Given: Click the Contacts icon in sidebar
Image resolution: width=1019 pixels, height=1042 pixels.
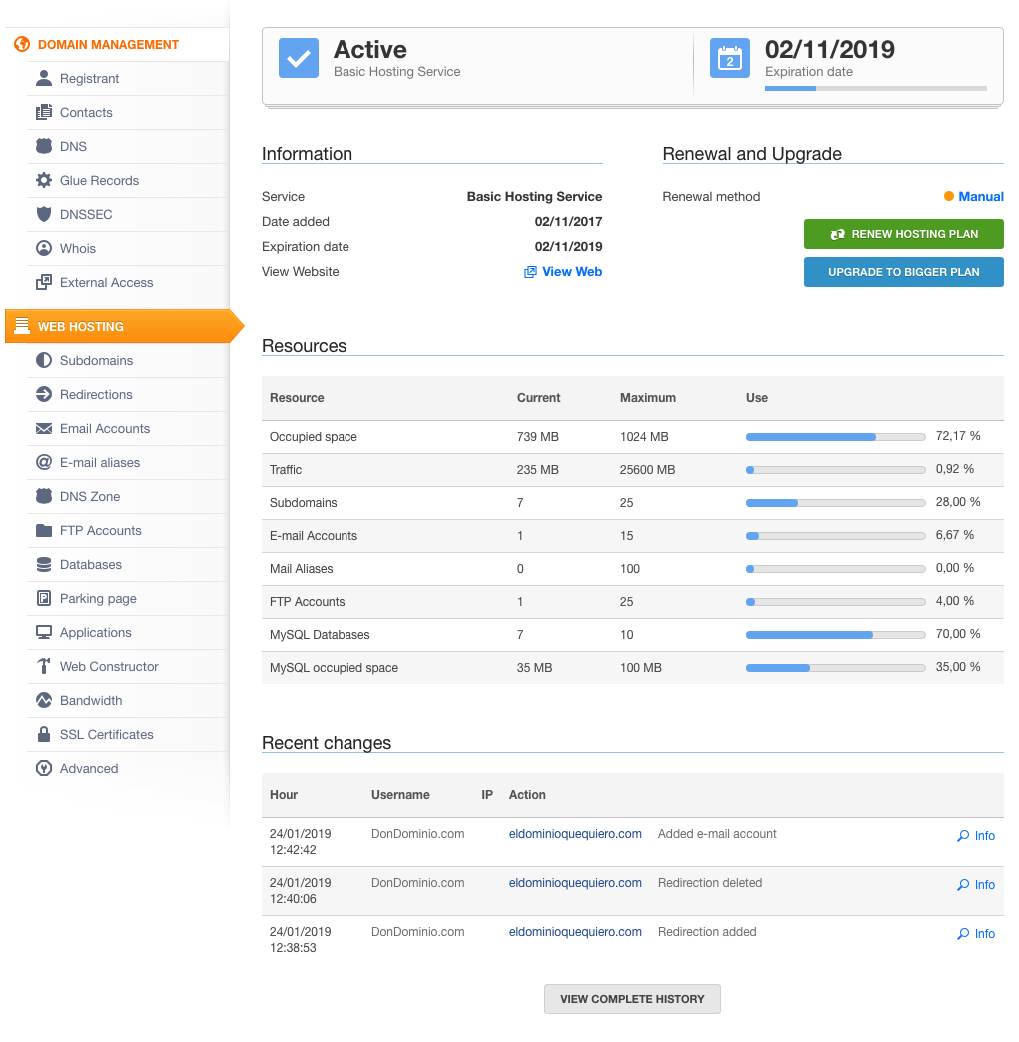Looking at the screenshot, I should 44,112.
